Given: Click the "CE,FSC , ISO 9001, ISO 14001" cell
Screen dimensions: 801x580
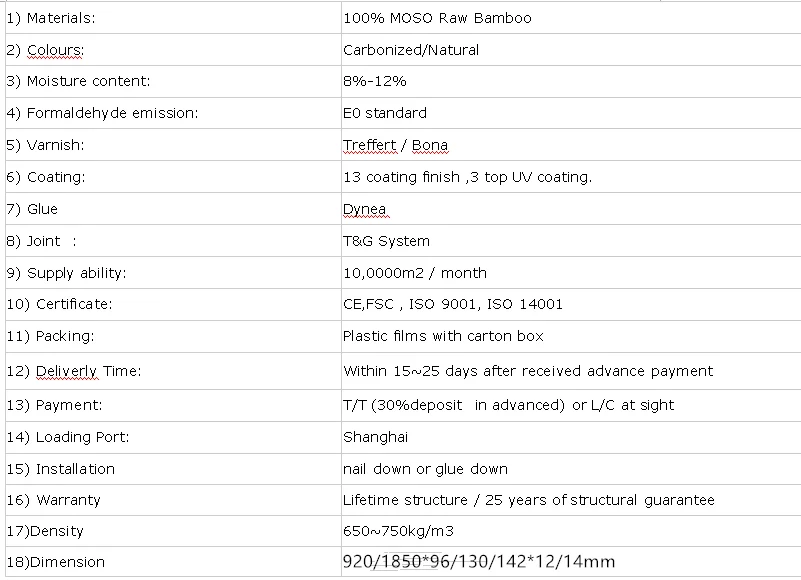Looking at the screenshot, I should [452, 304].
